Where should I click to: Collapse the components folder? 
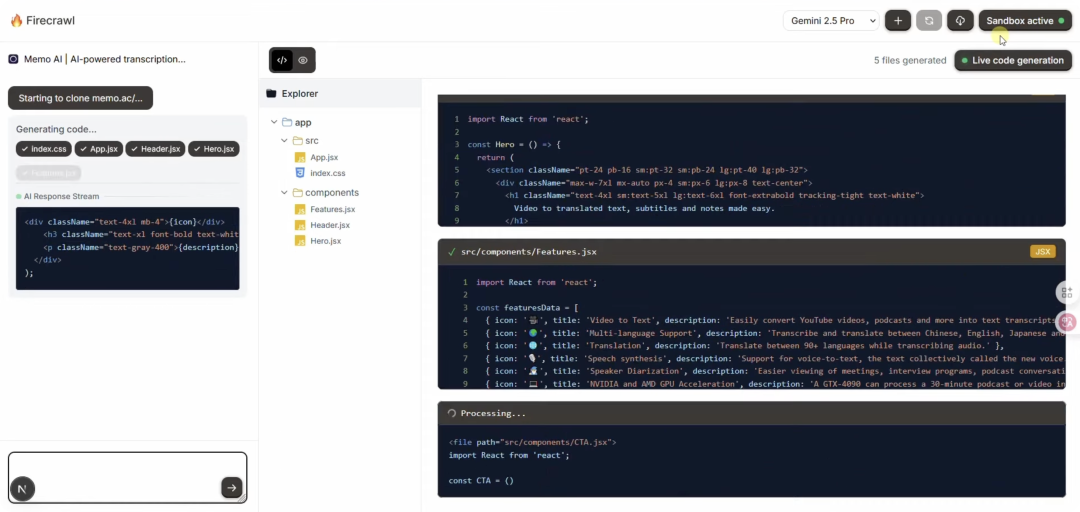tap(284, 193)
